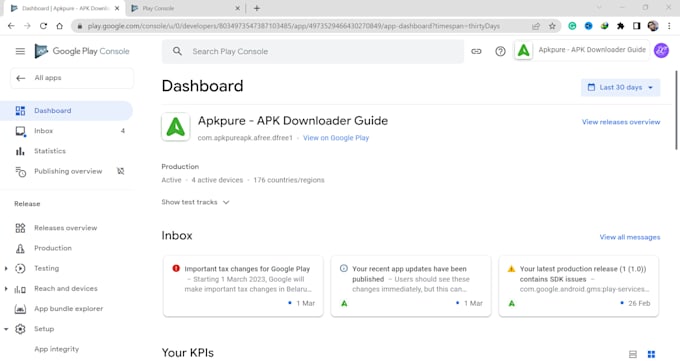Open the purple account avatar
Screen dimensions: 680x361
tap(661, 51)
